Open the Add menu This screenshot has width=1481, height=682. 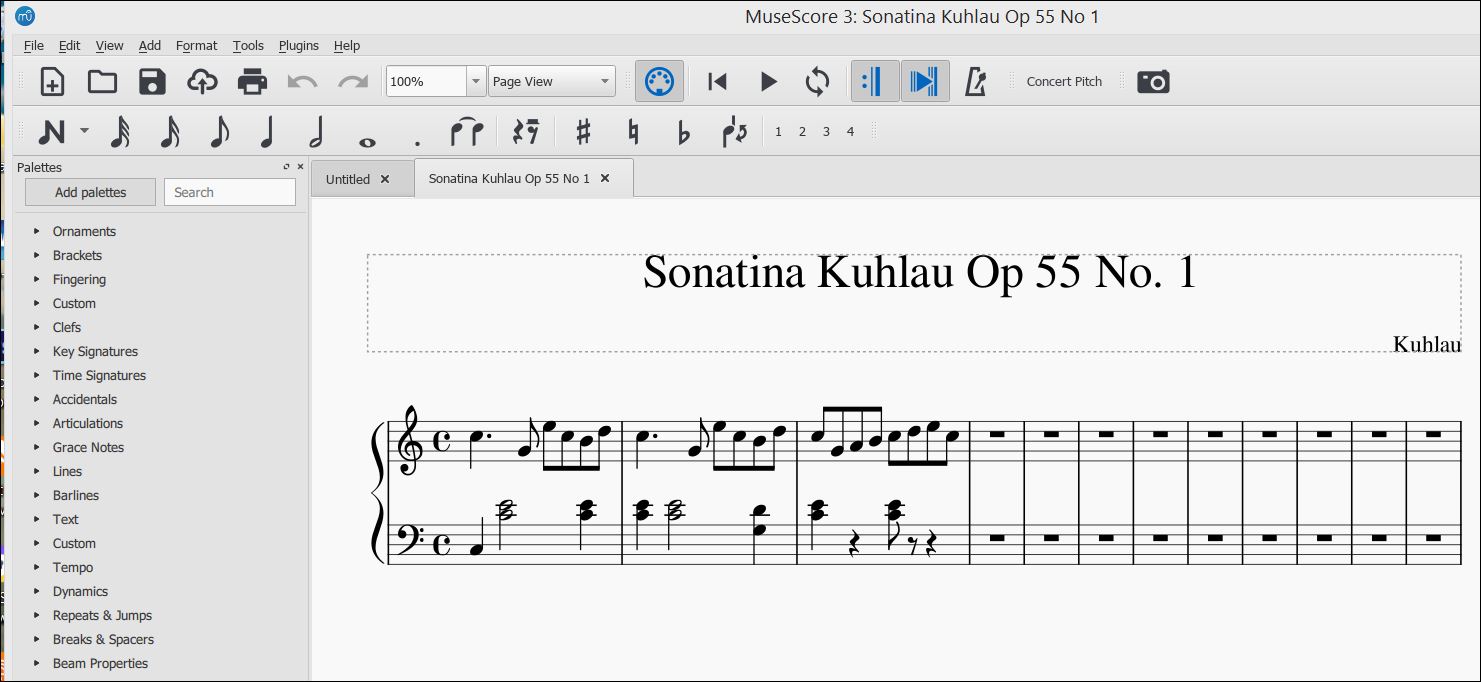tap(150, 46)
